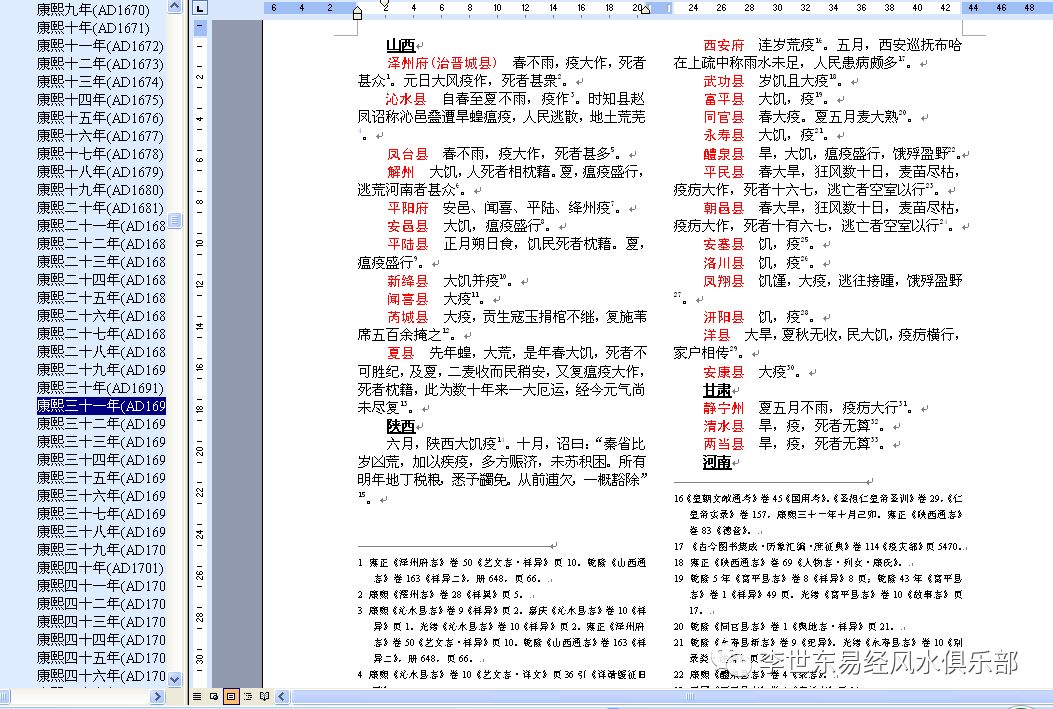Image resolution: width=1053 pixels, height=709 pixels.
Task: Jump to 康熙三十年(AD1691) heading
Action: pos(99,387)
